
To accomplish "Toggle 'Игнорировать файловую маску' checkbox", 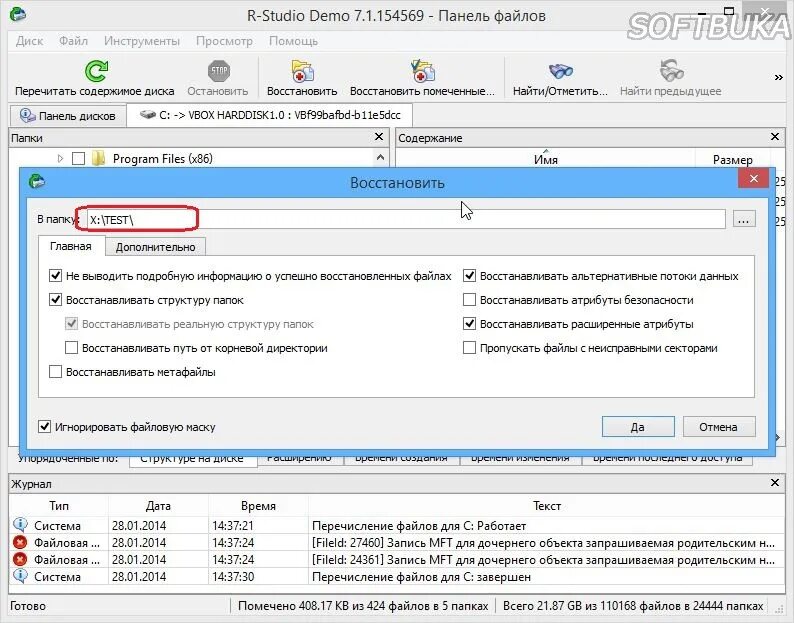I will [45, 426].
